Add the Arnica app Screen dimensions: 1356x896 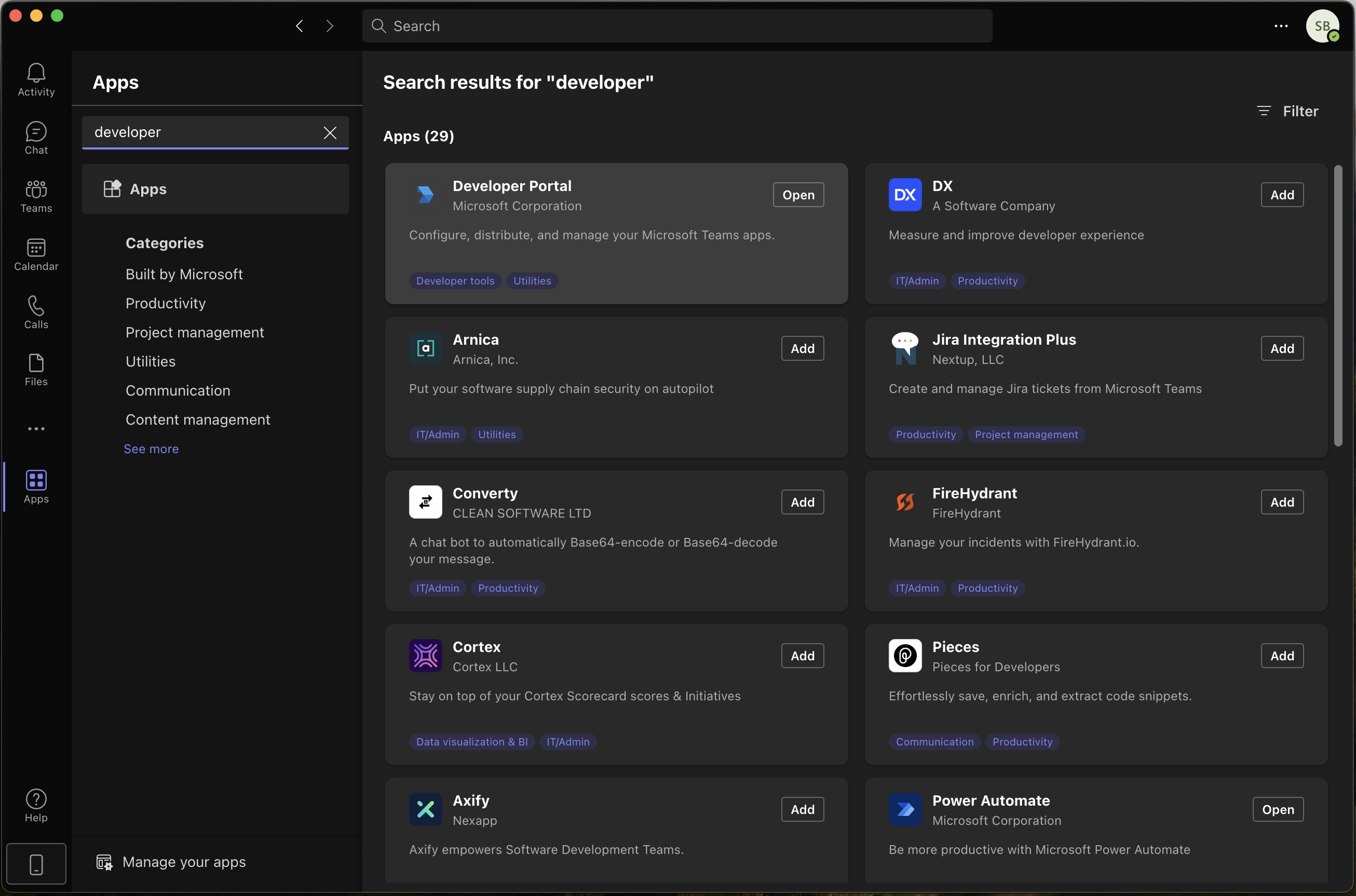(x=803, y=348)
